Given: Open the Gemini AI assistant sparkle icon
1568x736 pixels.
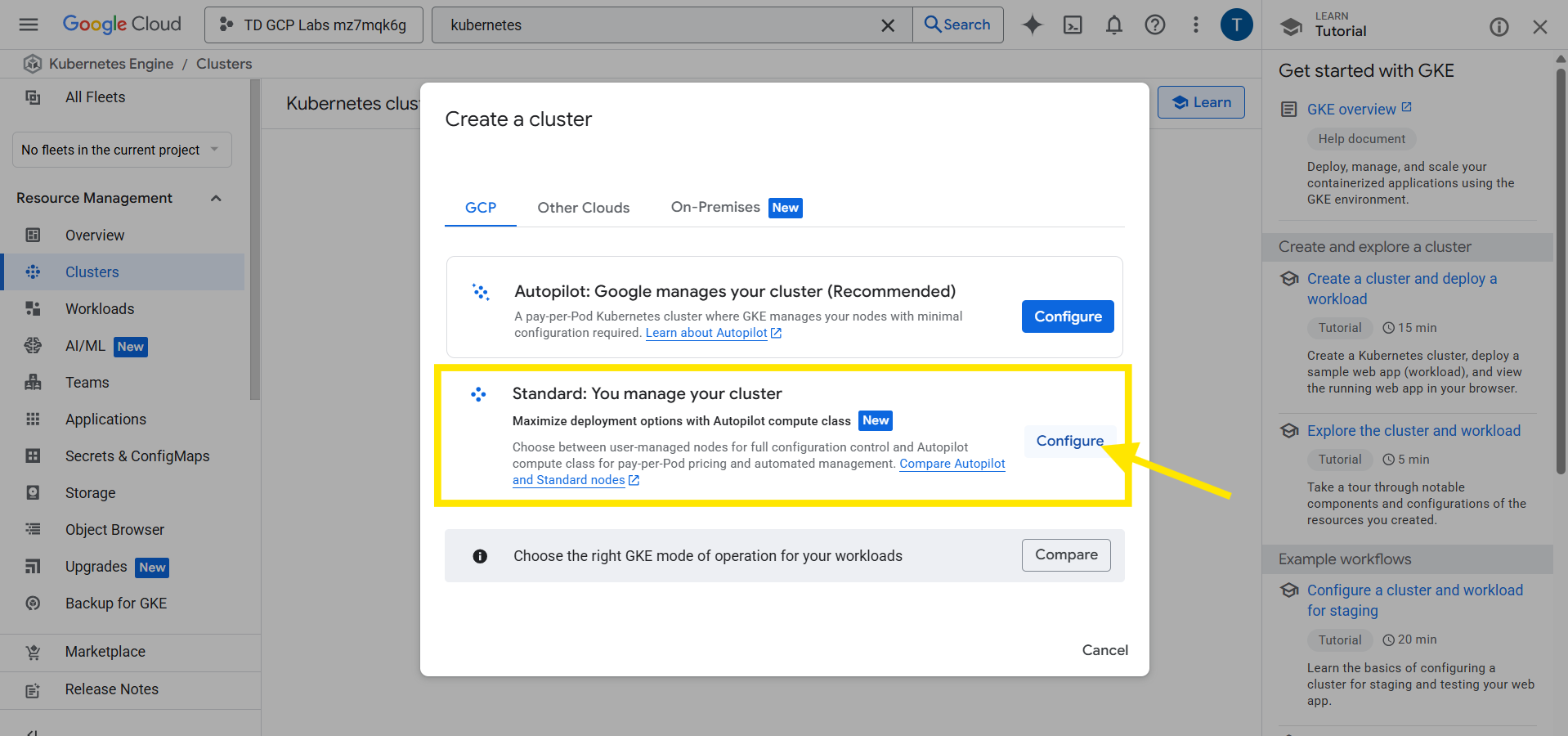Looking at the screenshot, I should coord(1033,25).
